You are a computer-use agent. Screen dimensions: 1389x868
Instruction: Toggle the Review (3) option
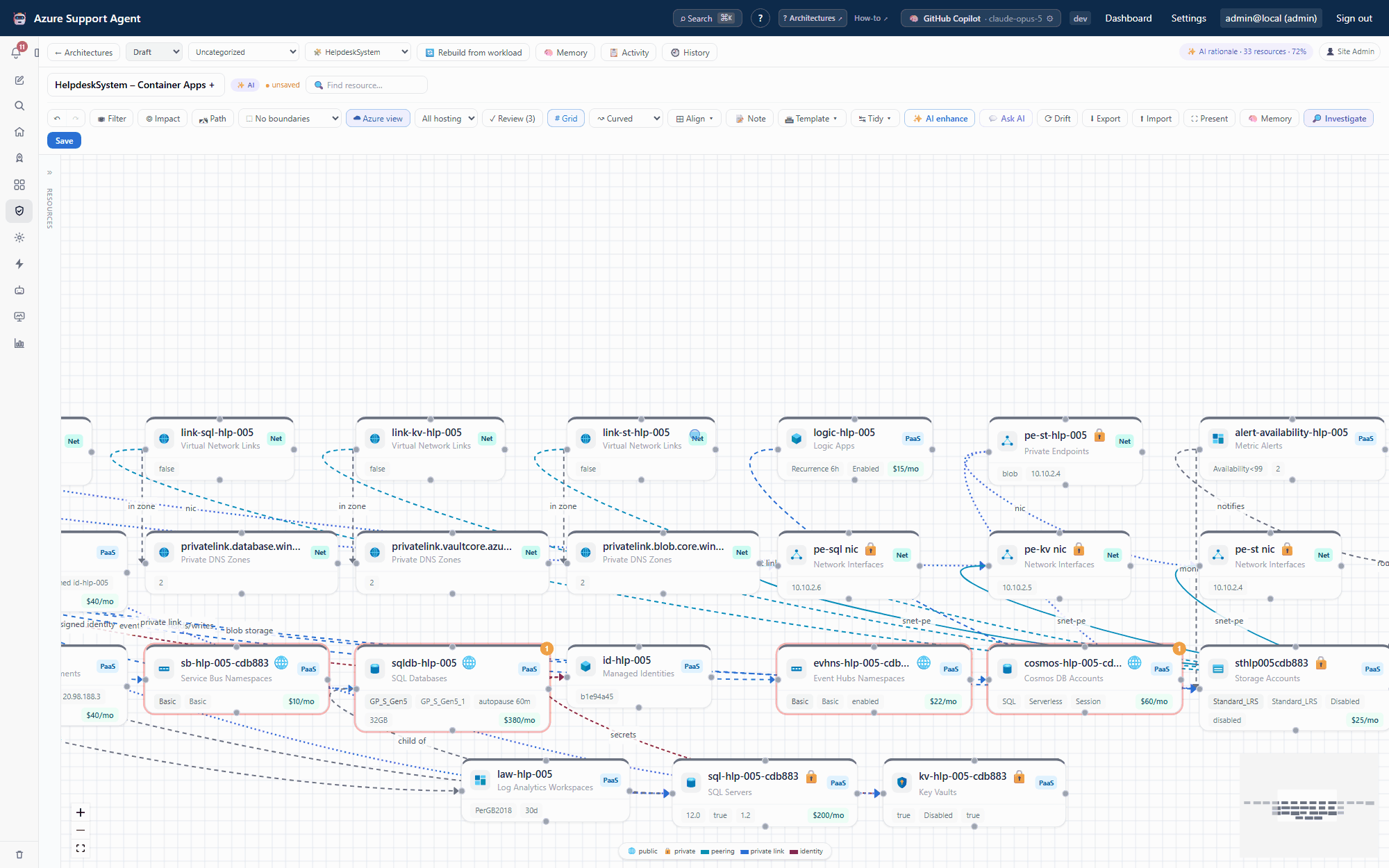tap(512, 119)
